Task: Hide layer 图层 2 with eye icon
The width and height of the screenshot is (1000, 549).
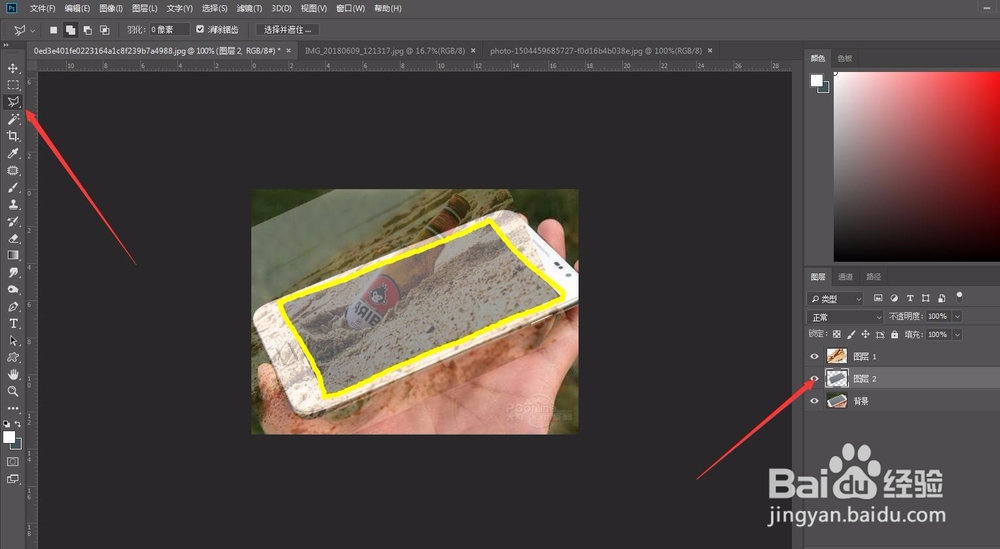Action: (x=814, y=379)
